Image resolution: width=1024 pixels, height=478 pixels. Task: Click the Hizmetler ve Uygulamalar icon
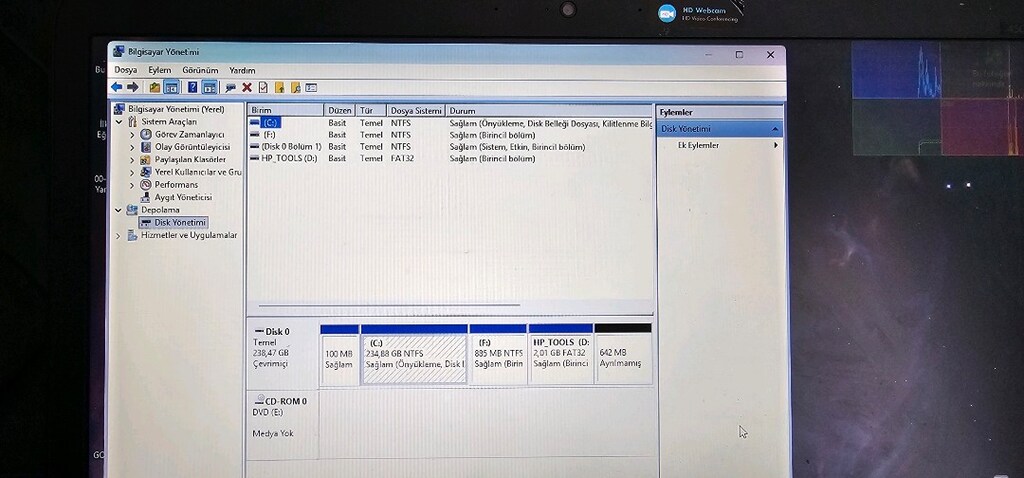[133, 235]
